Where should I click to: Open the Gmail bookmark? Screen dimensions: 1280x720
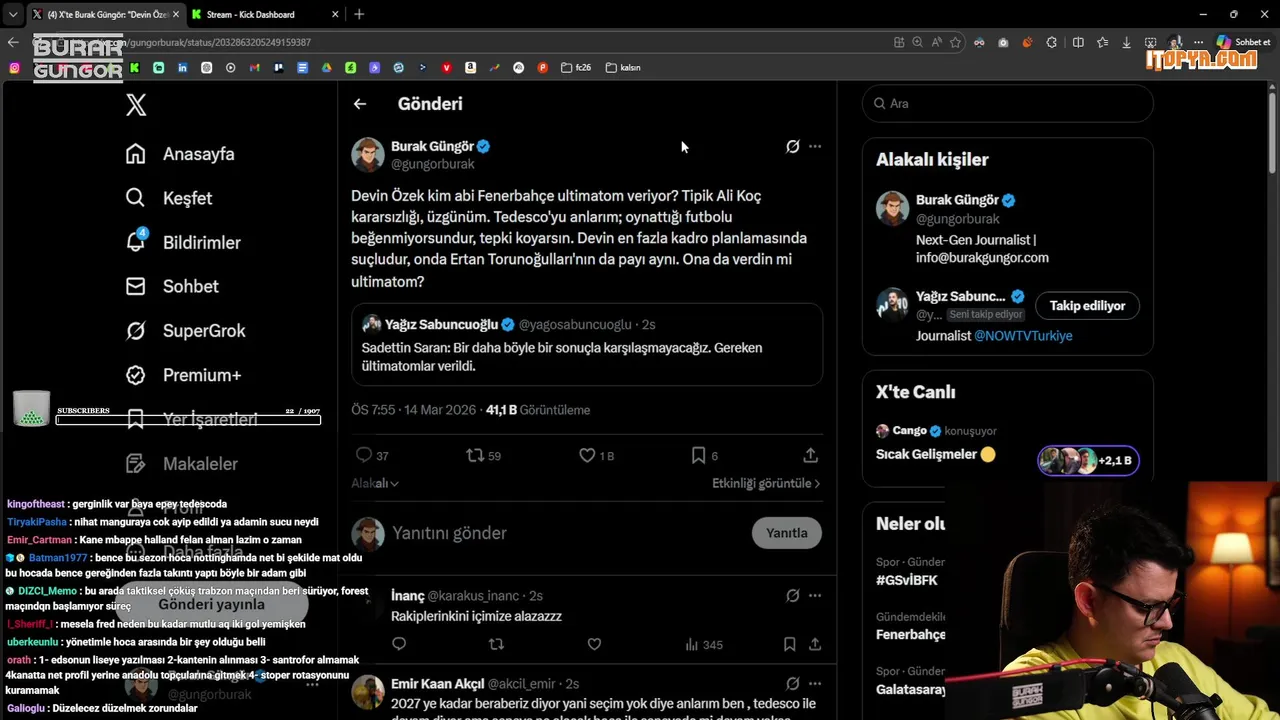point(255,68)
